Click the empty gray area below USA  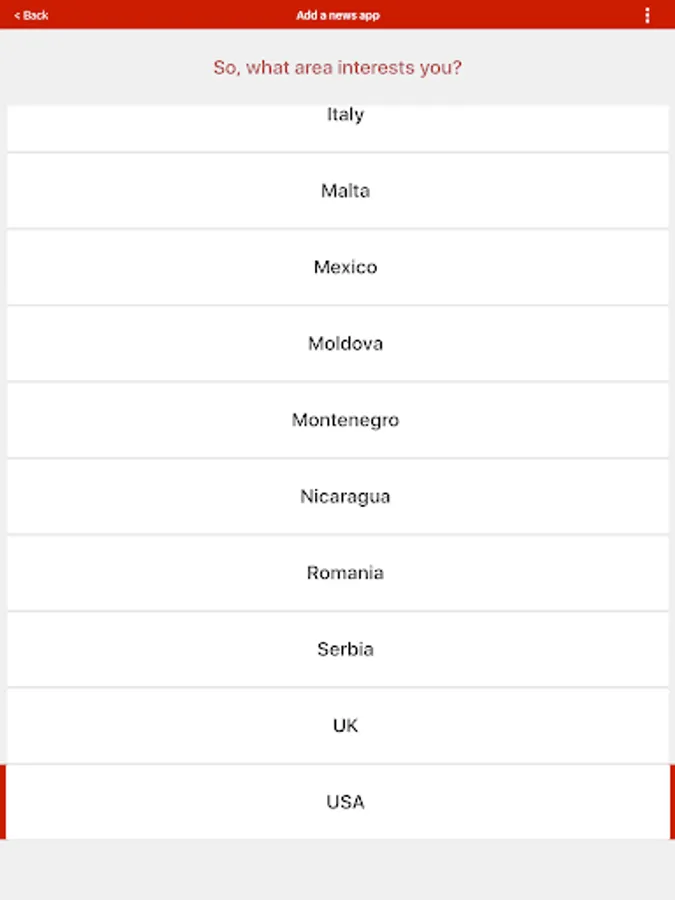point(337,868)
